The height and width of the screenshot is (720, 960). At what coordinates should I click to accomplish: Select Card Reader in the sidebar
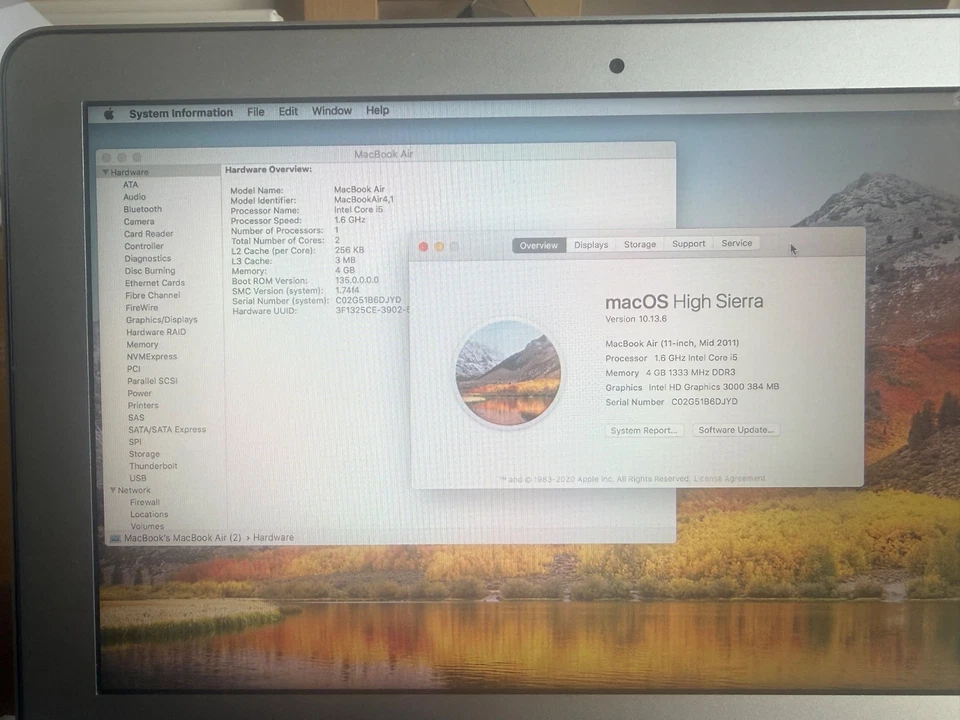click(149, 234)
